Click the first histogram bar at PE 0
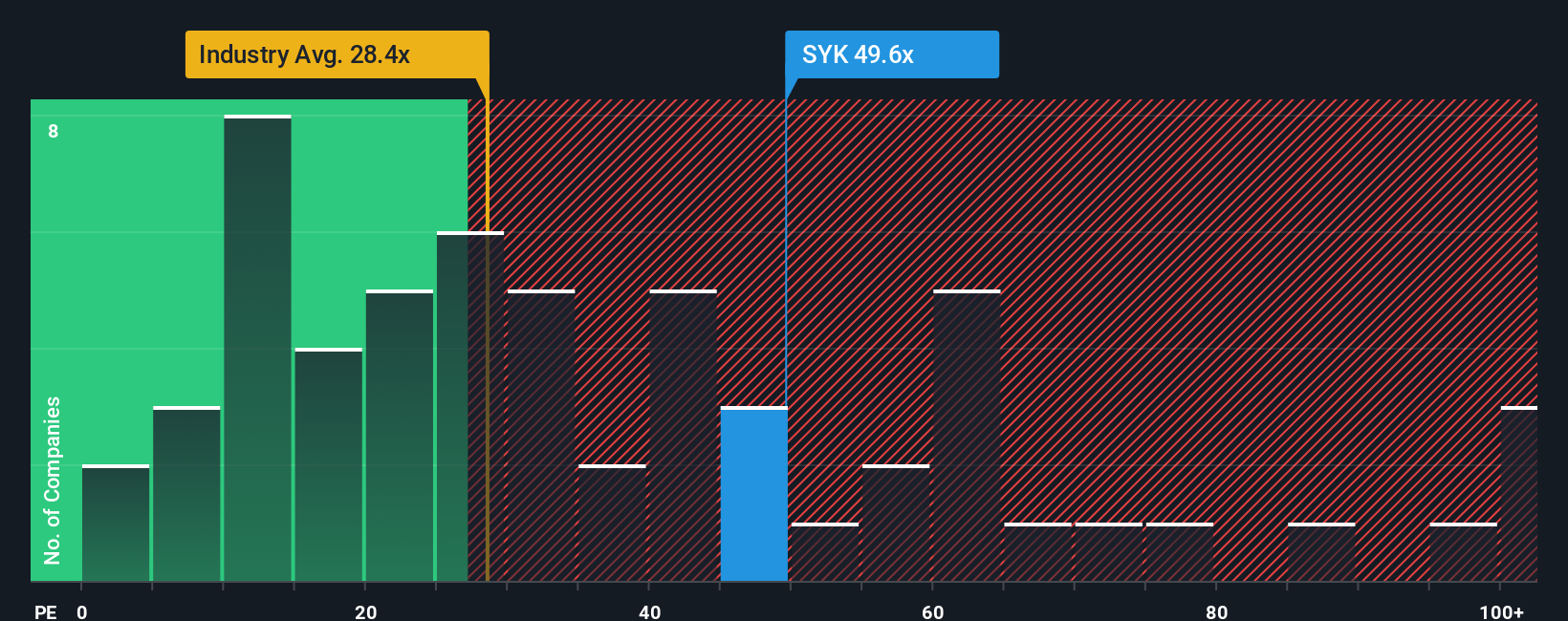This screenshot has height=621, width=1568. pyautogui.click(x=116, y=523)
